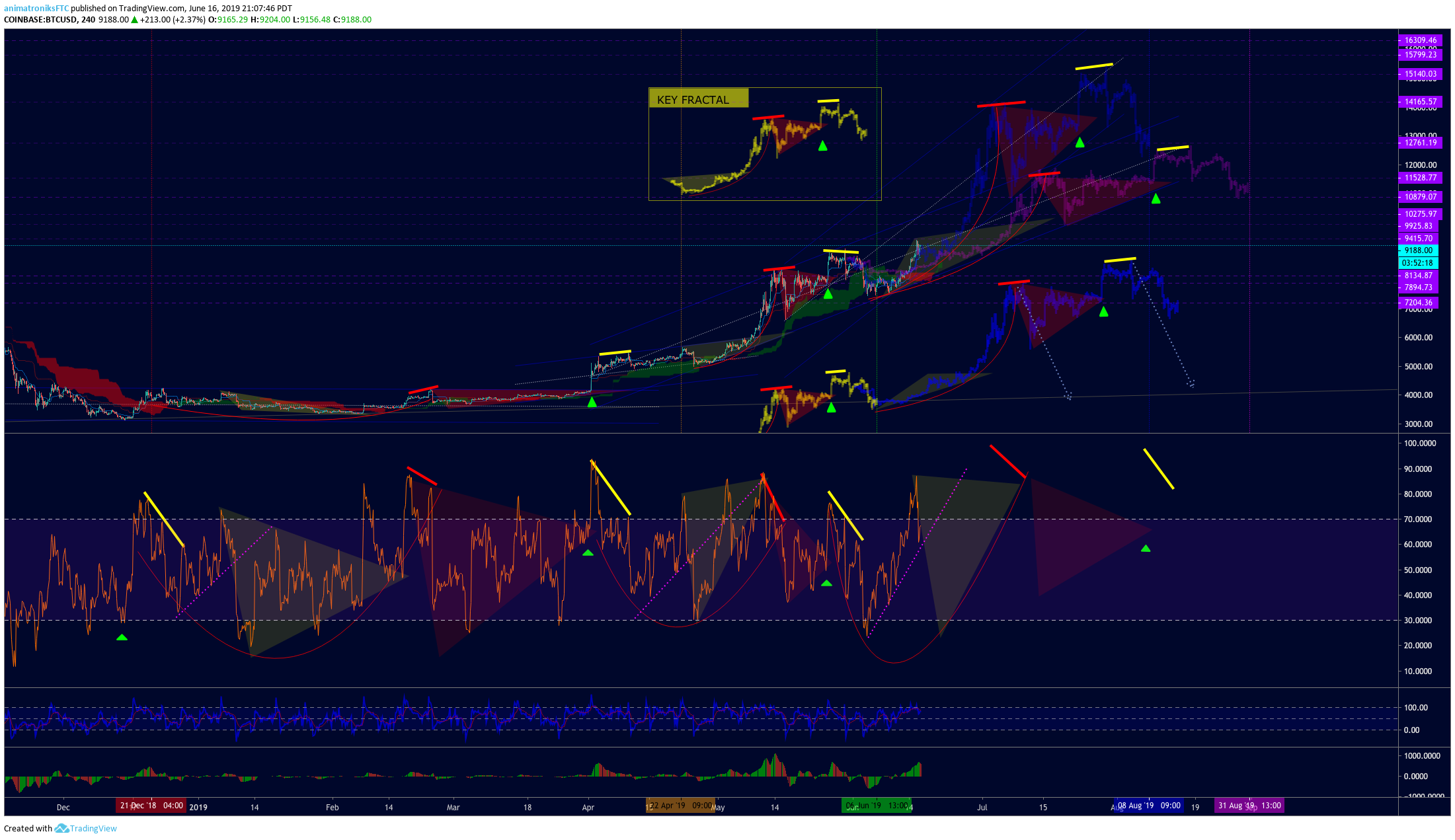Viewport: 1455px width, 840px height.
Task: Select the 9415.70 price level label
Action: [1418, 239]
